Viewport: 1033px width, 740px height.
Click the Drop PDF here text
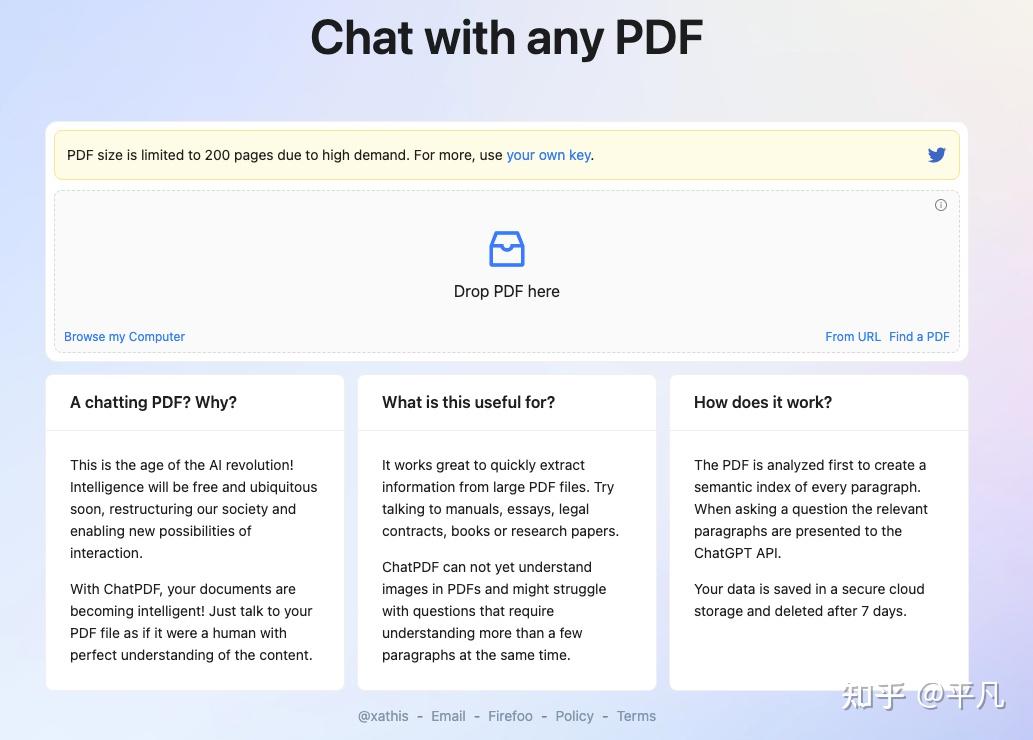coord(507,291)
